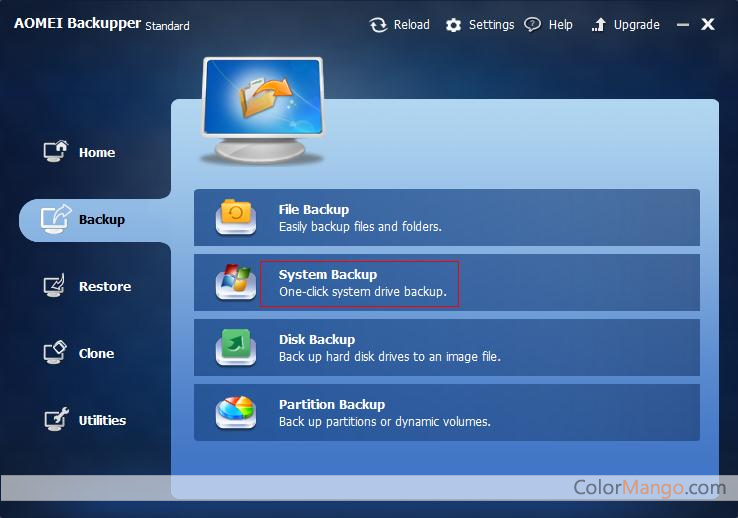Choose 'Easily backup files and folders' option
The image size is (738, 518).
click(x=360, y=227)
